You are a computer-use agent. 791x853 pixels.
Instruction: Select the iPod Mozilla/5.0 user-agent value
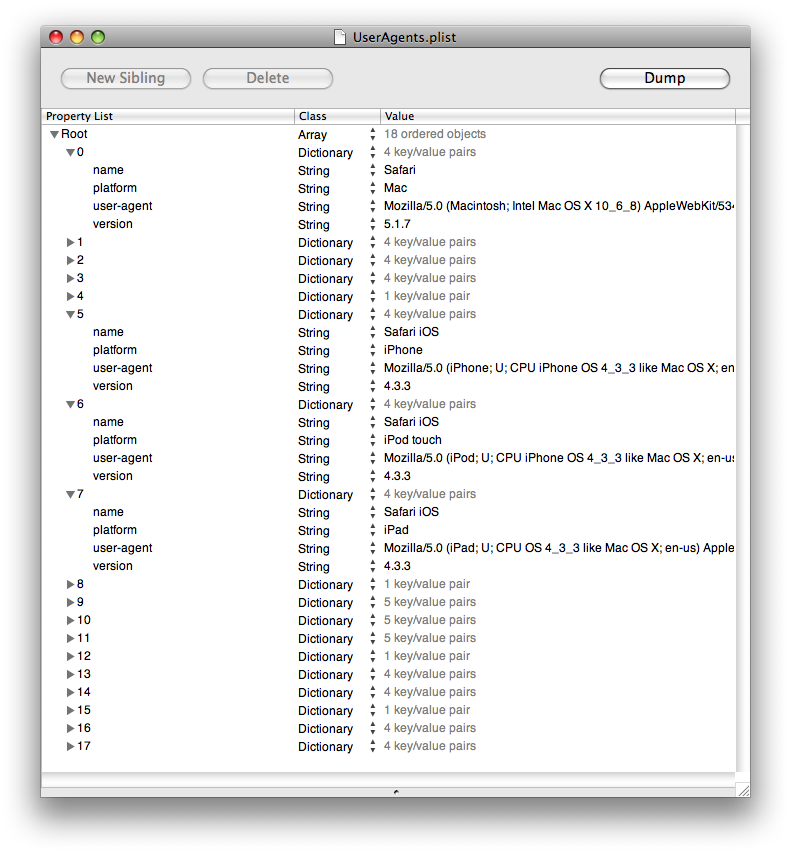click(x=559, y=458)
